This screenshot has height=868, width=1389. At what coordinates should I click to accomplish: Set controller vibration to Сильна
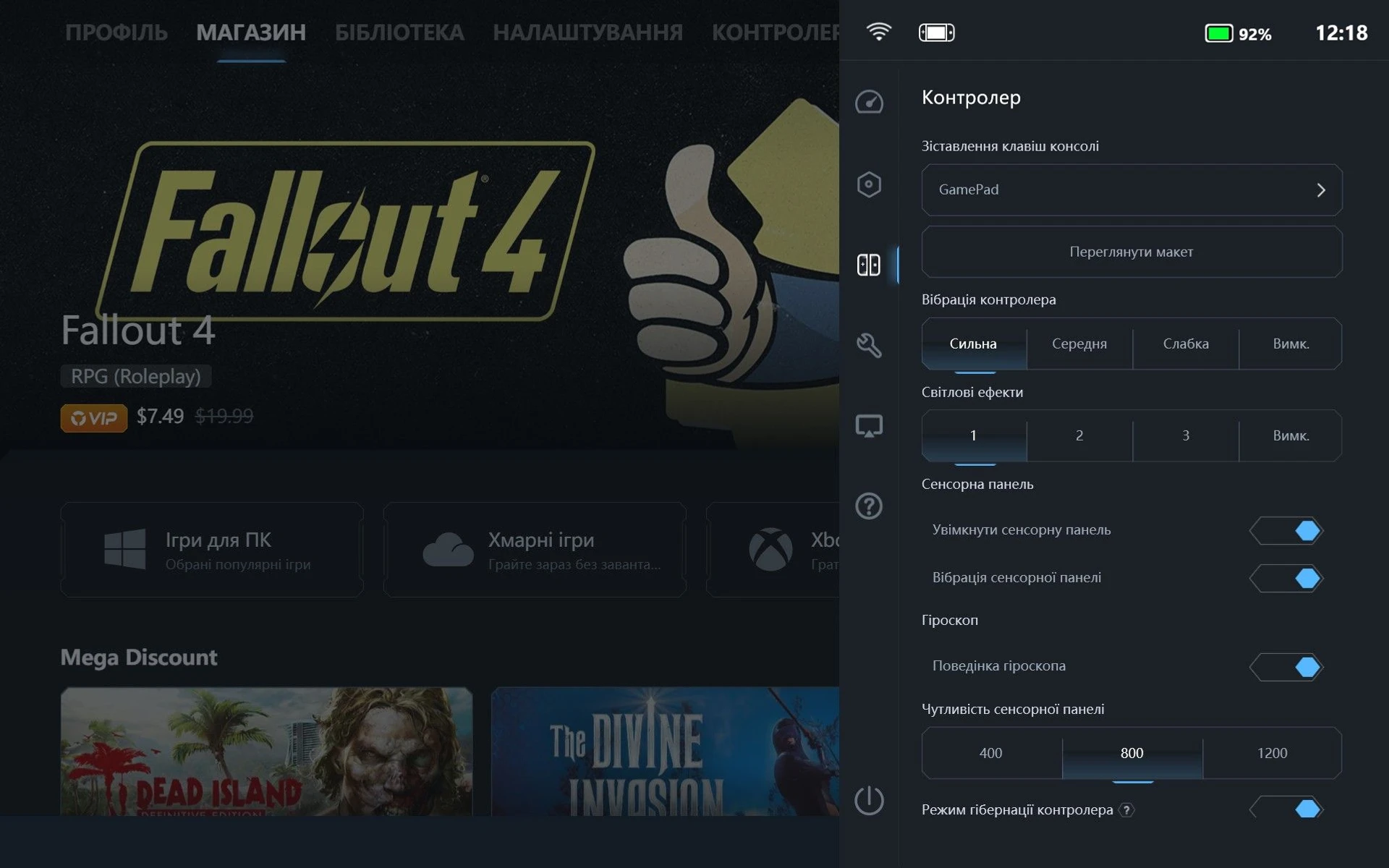(974, 344)
